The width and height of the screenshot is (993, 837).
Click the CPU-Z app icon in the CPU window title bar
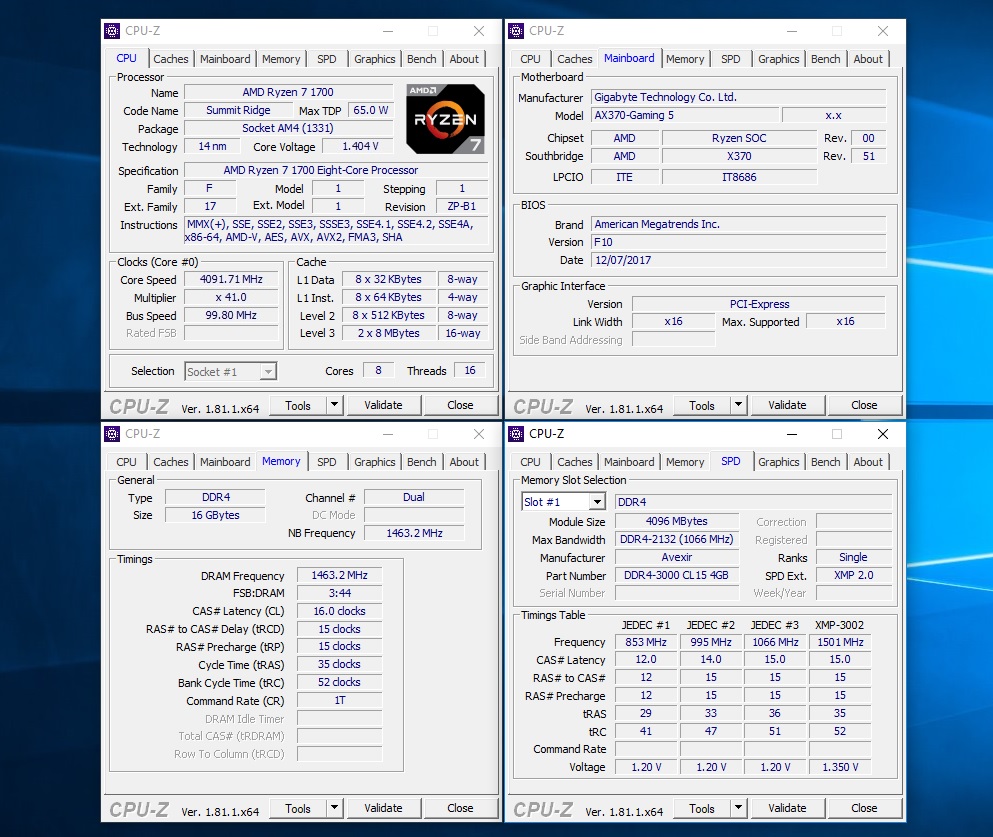coord(112,30)
